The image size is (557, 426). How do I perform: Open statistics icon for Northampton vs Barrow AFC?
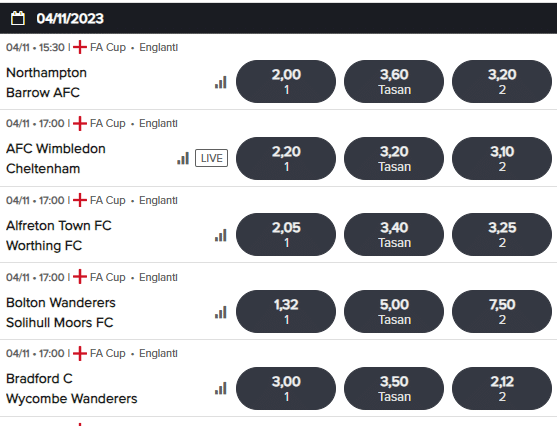pyautogui.click(x=221, y=82)
